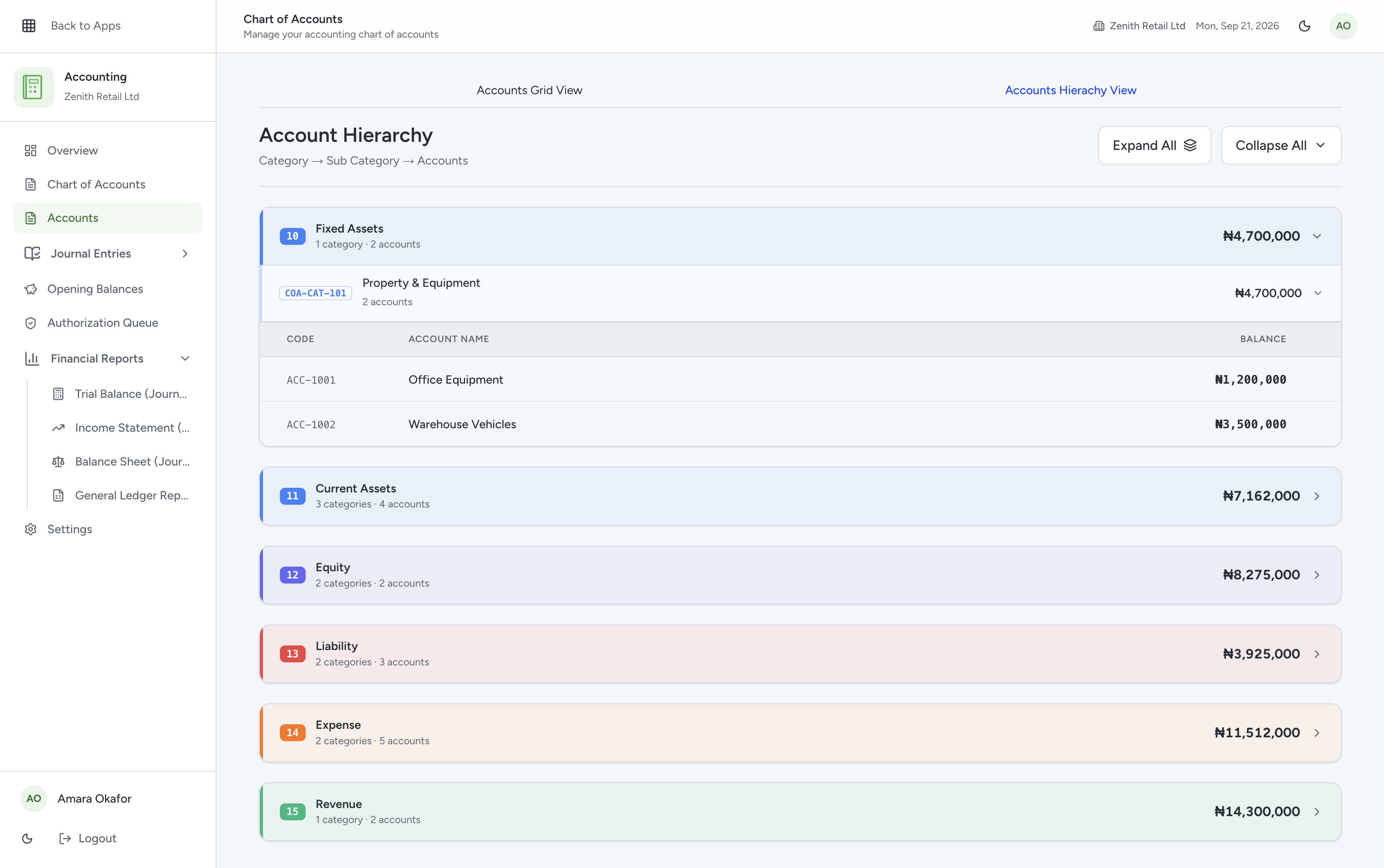Click the General Ledger report file icon
This screenshot has height=868, width=1384.
pos(58,496)
